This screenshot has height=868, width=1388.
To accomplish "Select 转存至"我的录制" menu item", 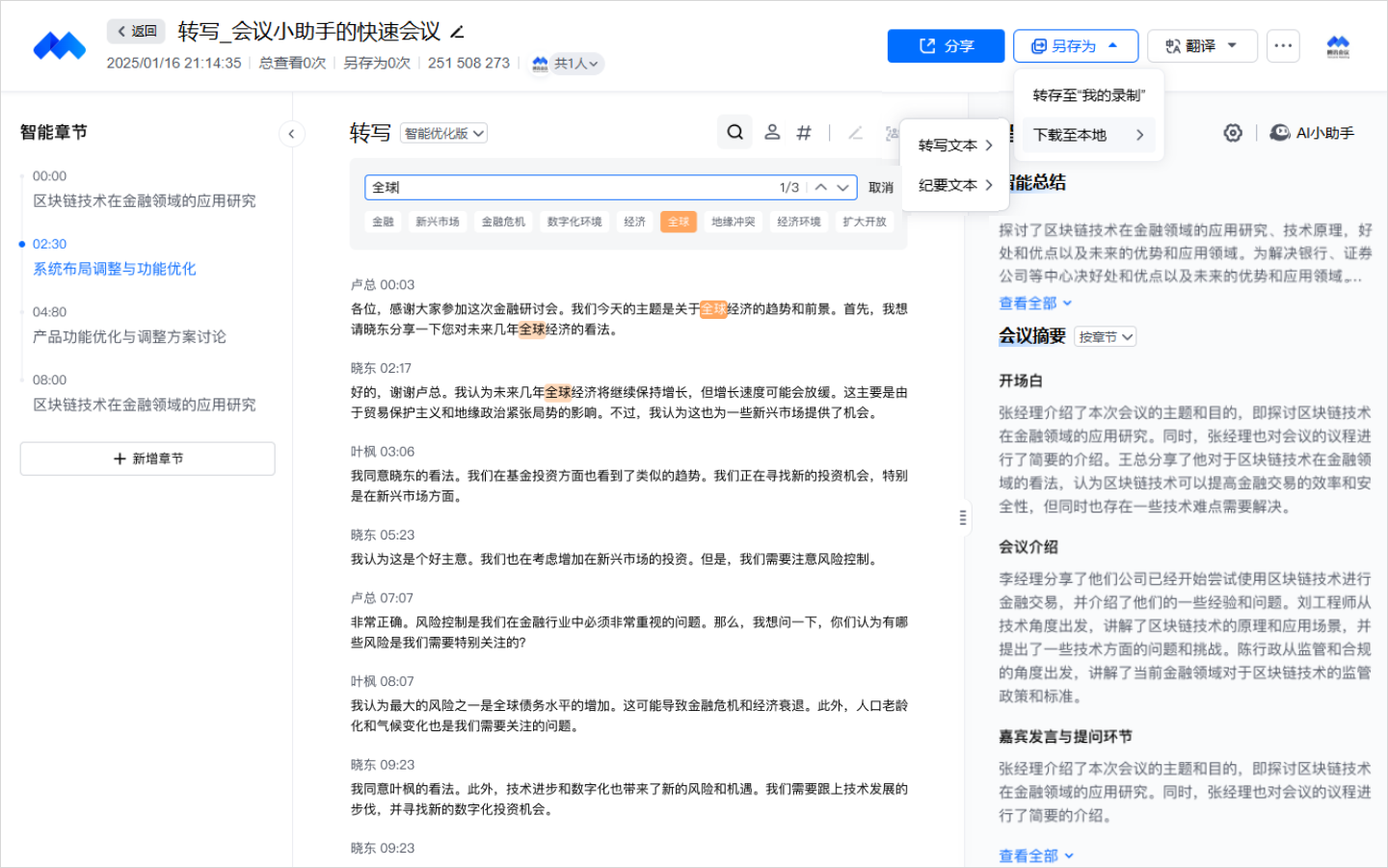I will [x=1088, y=95].
